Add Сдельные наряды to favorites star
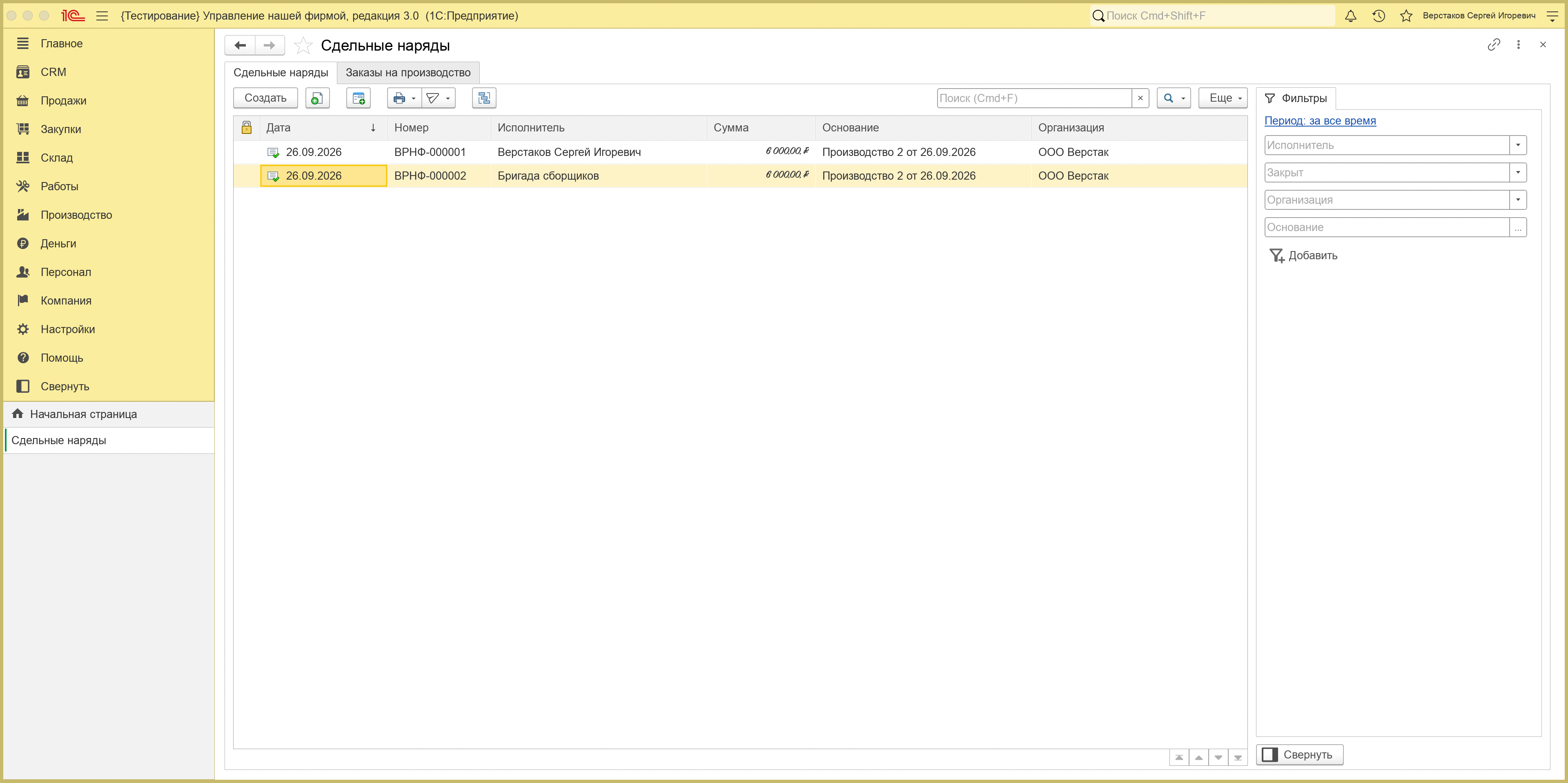Screen dimensions: 1568x783 coord(303,45)
